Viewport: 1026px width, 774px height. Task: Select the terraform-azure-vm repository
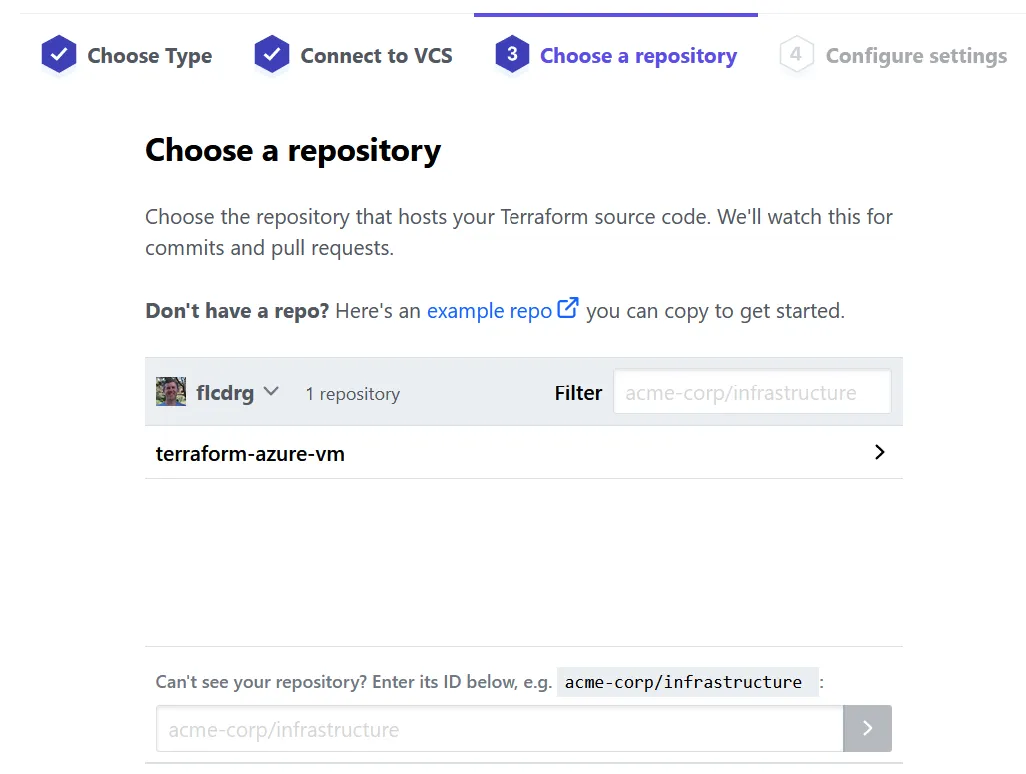(250, 454)
